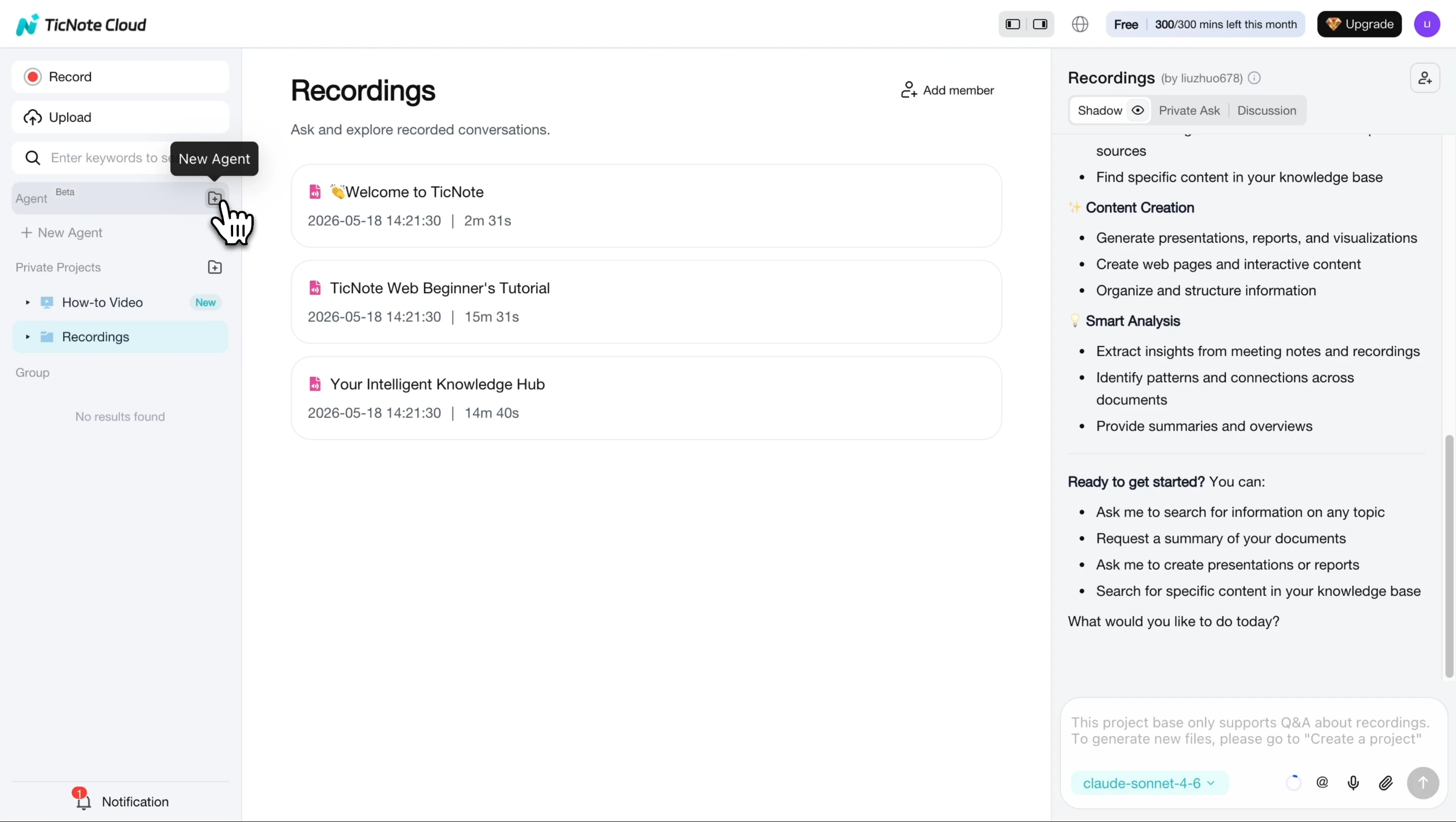Screen dimensions: 1456x822
Task: Click the Upgrade button
Action: click(x=1359, y=24)
